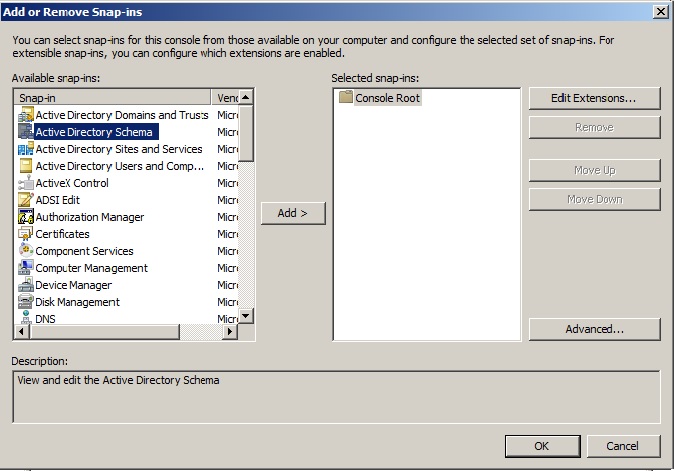Select Authorization Manager snap-in name

pyautogui.click(x=90, y=217)
